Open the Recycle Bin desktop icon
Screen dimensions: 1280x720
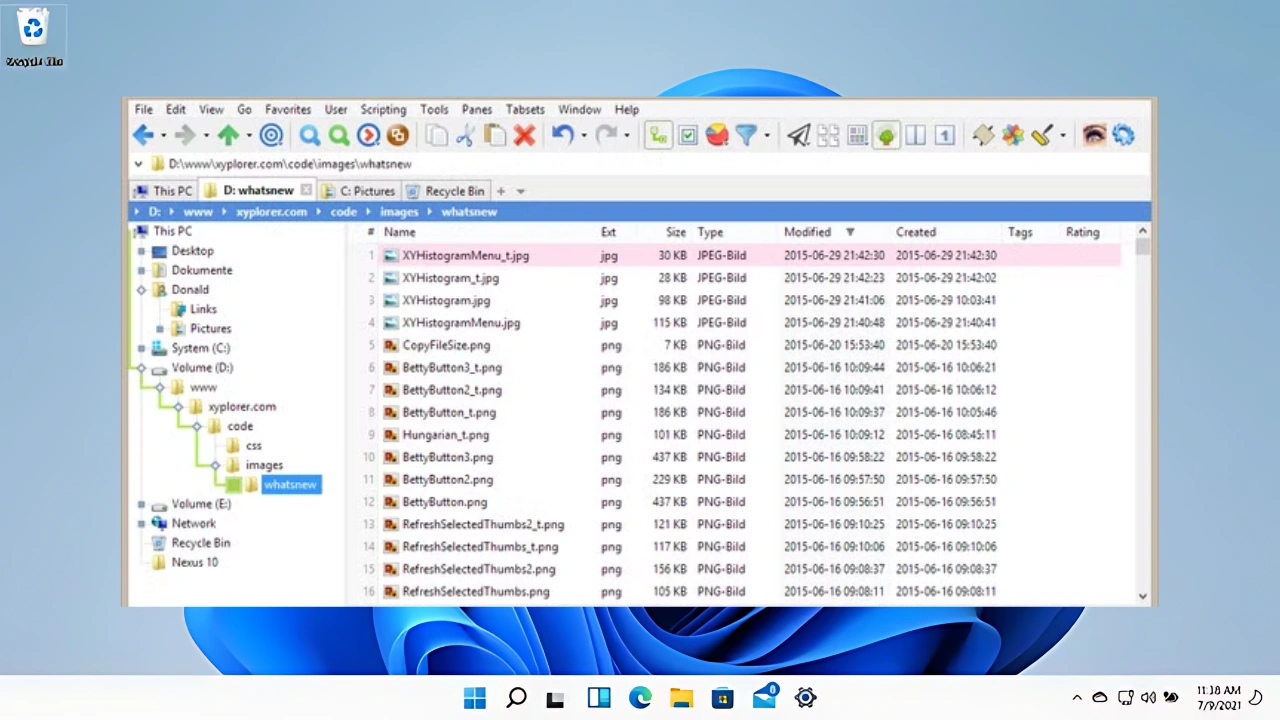[33, 37]
